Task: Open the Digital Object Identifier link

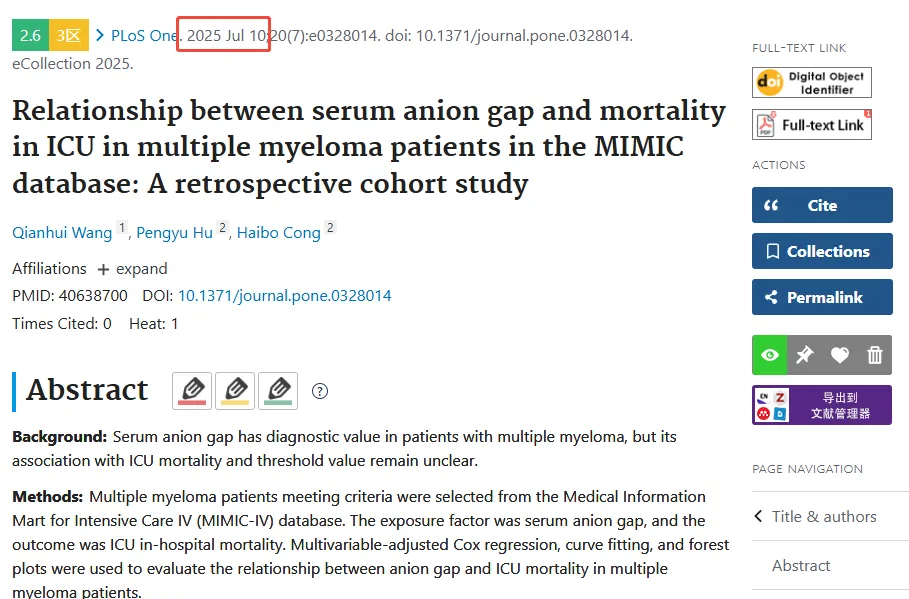Action: click(x=812, y=83)
